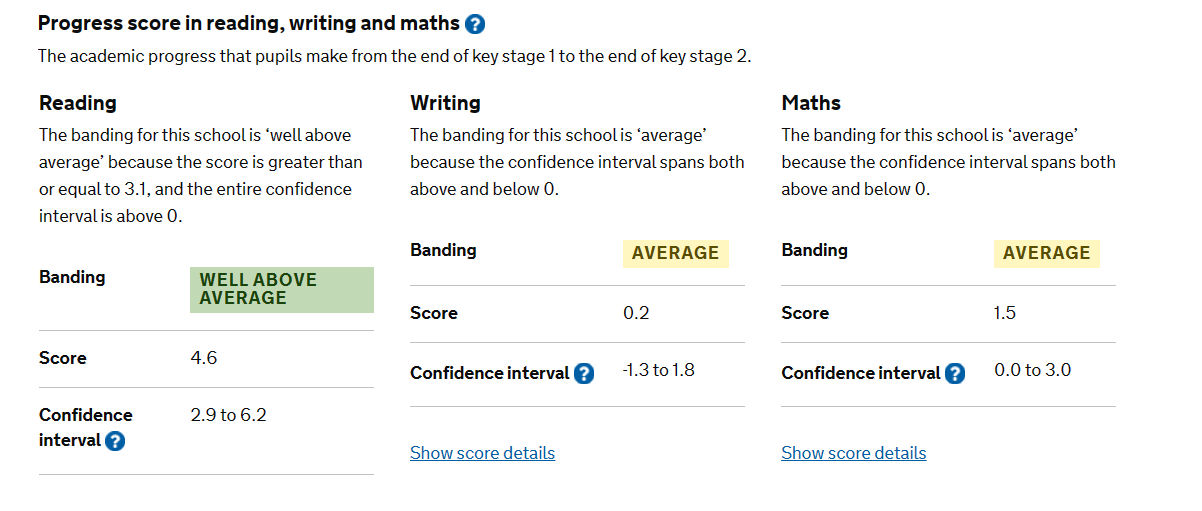Image resolution: width=1202 pixels, height=511 pixels.
Task: Open Writing confidence interval help icon
Action: pyautogui.click(x=584, y=374)
